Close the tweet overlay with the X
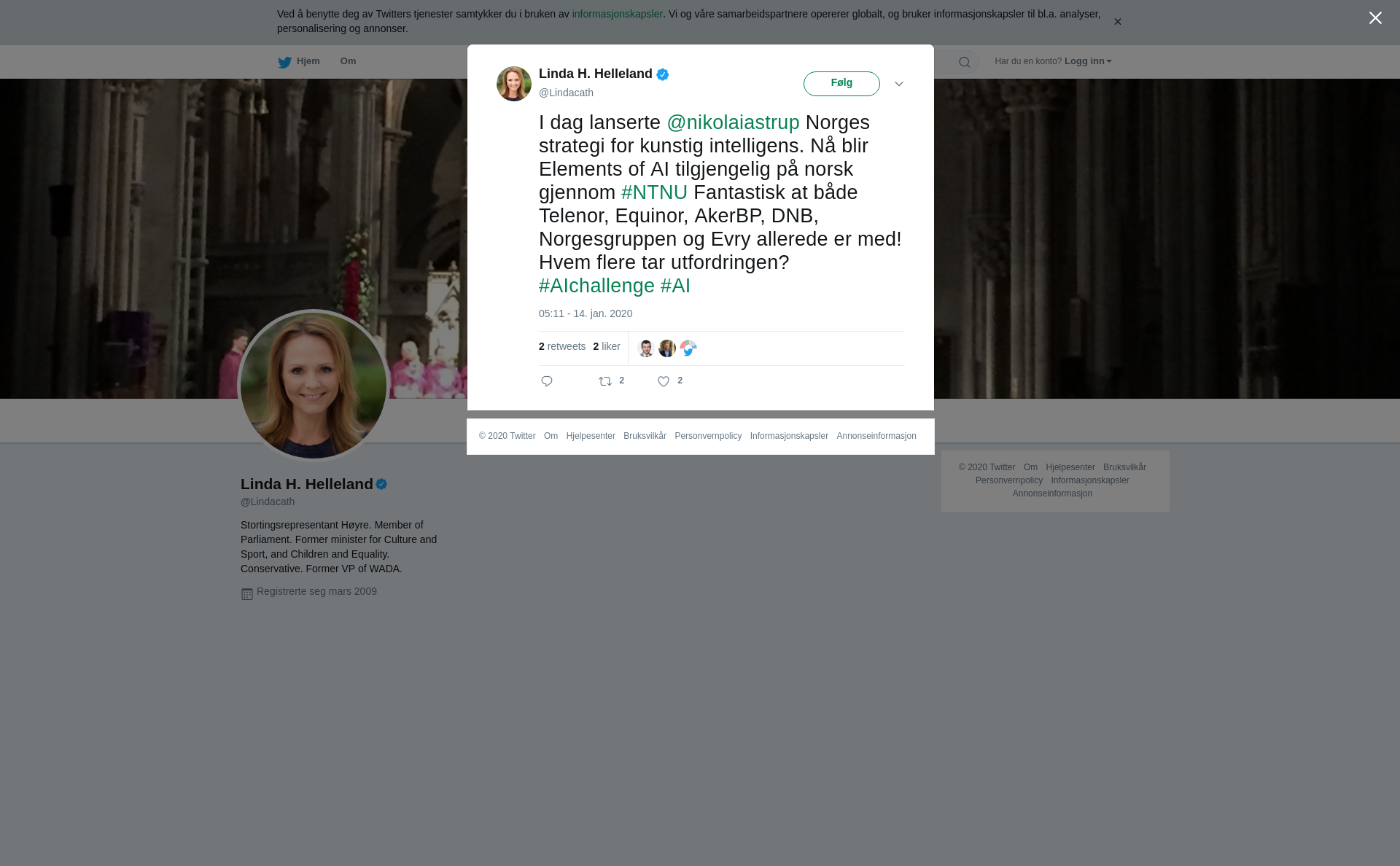 (x=1375, y=17)
